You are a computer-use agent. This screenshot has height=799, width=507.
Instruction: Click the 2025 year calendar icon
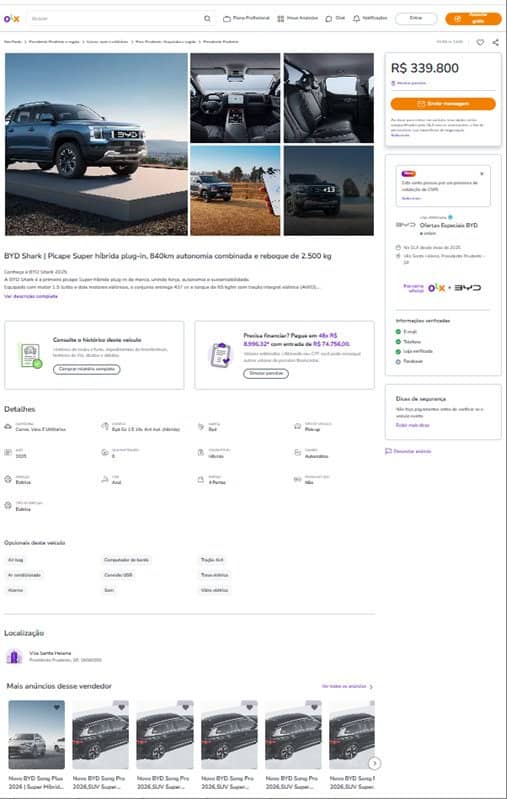click(x=8, y=452)
